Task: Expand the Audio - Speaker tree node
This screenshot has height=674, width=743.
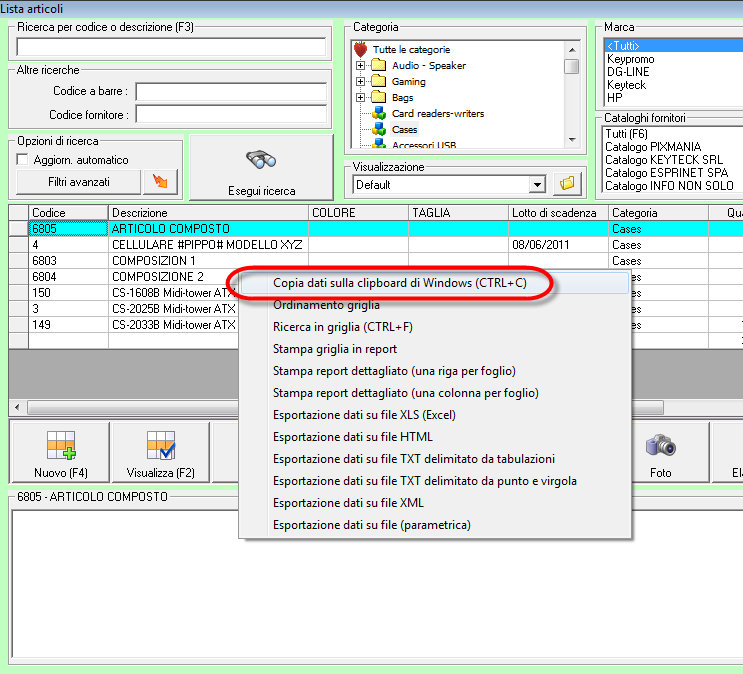Action: pyautogui.click(x=361, y=65)
